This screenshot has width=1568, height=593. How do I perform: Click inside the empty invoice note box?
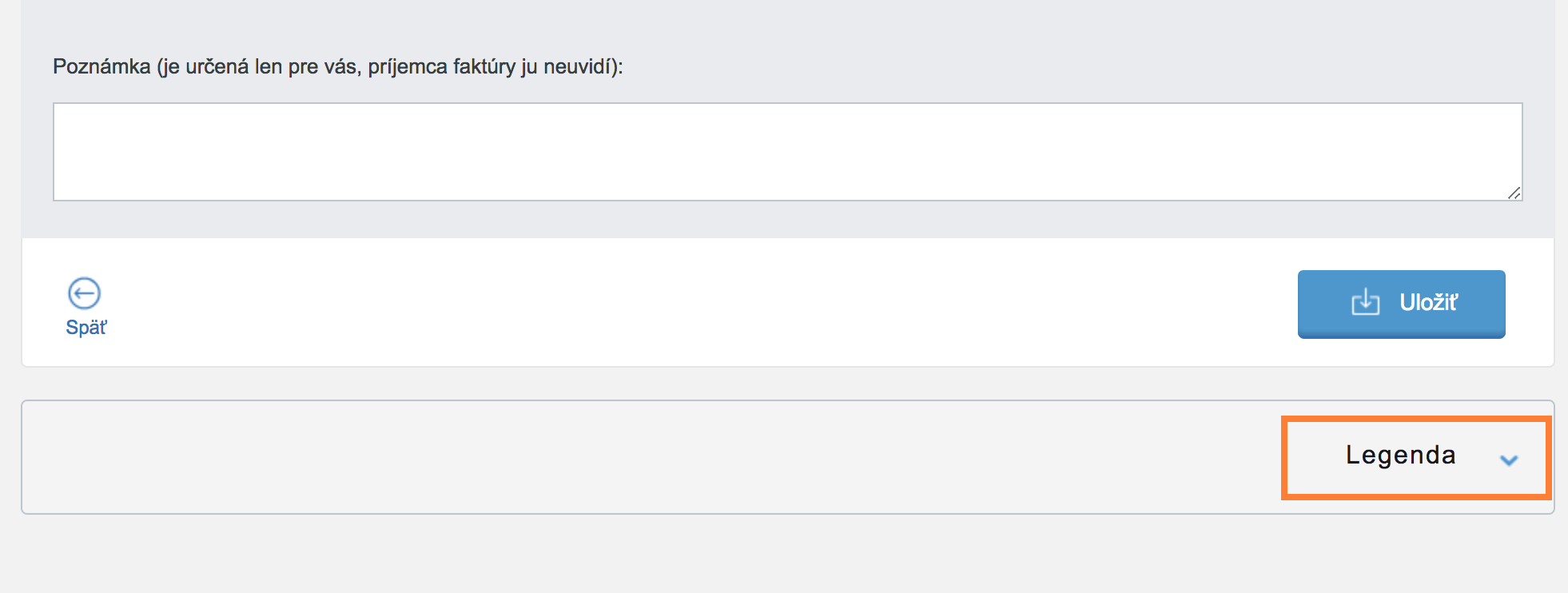coord(787,152)
